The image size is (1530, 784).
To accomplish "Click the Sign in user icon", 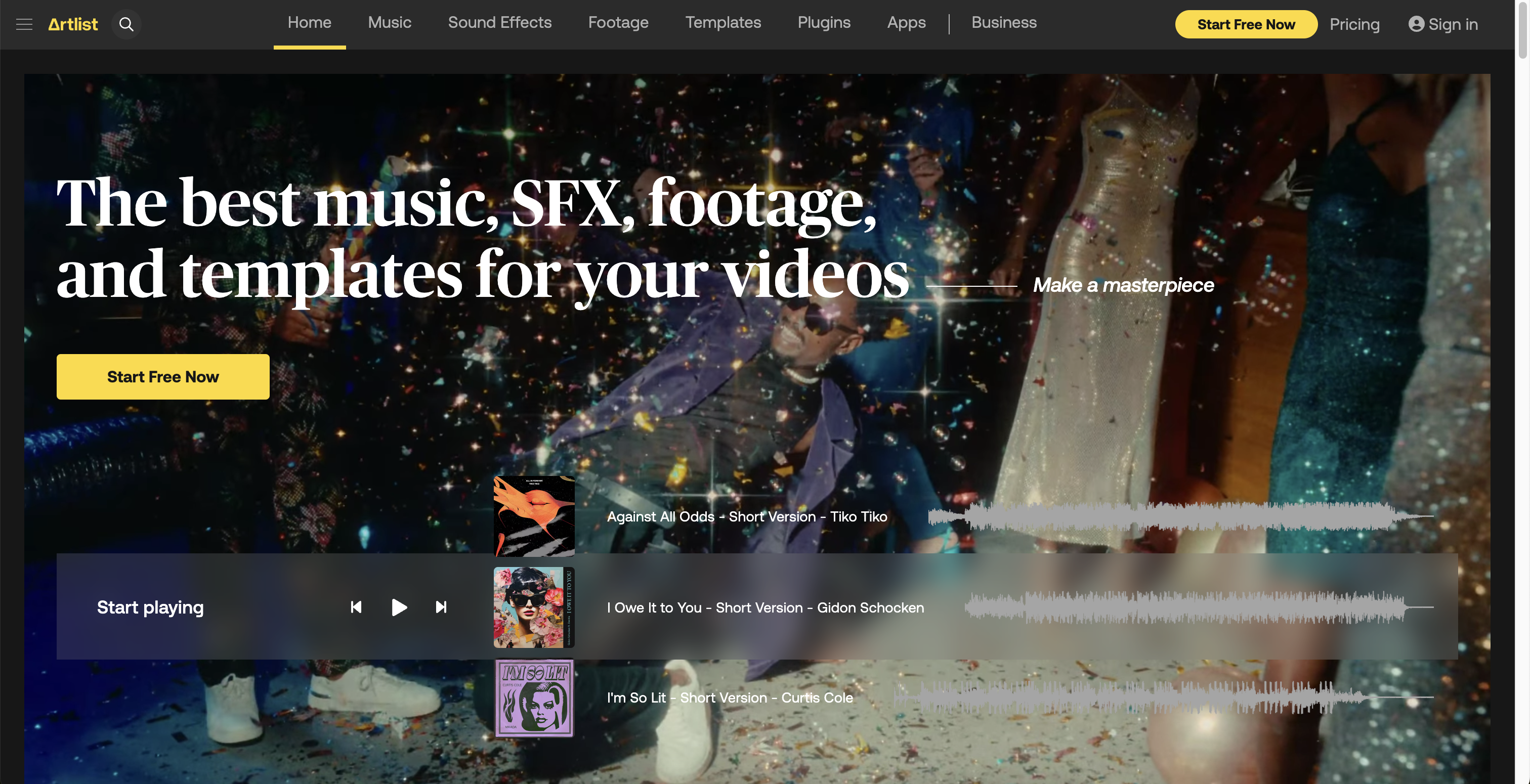I will pos(1416,24).
